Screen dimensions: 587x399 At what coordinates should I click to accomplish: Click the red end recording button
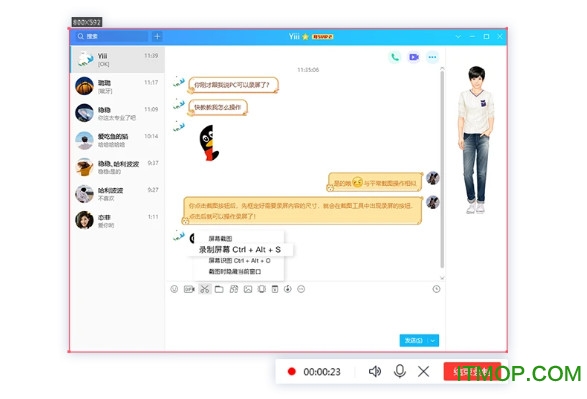(x=472, y=371)
